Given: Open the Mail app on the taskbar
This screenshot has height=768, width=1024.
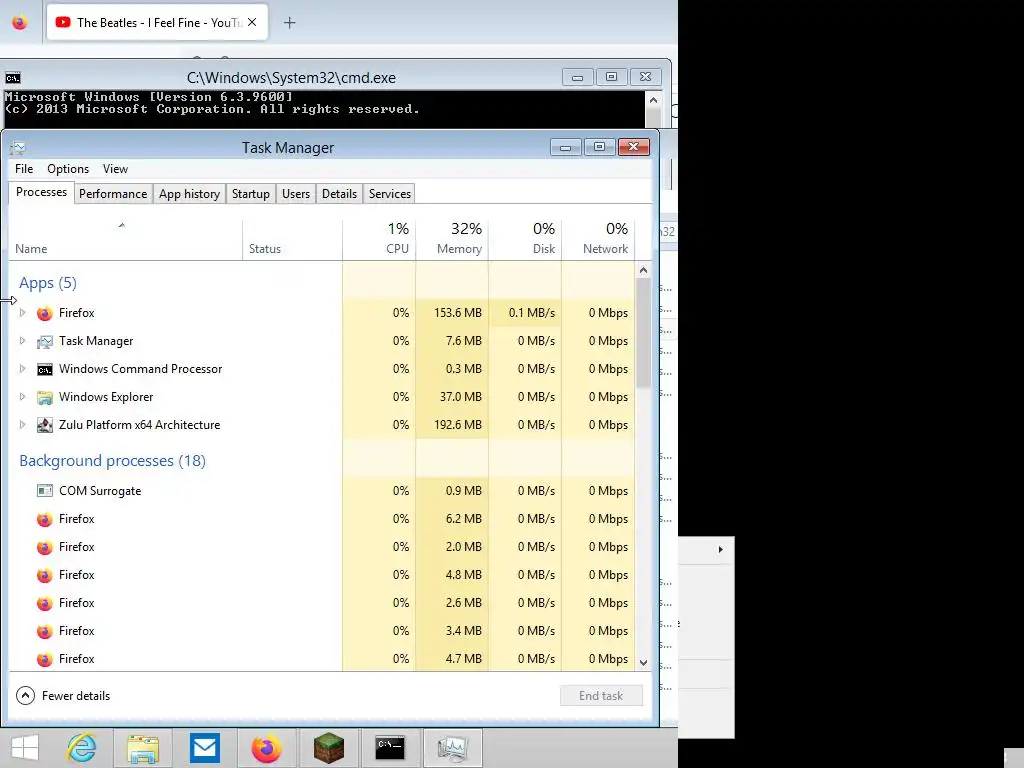Looking at the screenshot, I should (204, 748).
